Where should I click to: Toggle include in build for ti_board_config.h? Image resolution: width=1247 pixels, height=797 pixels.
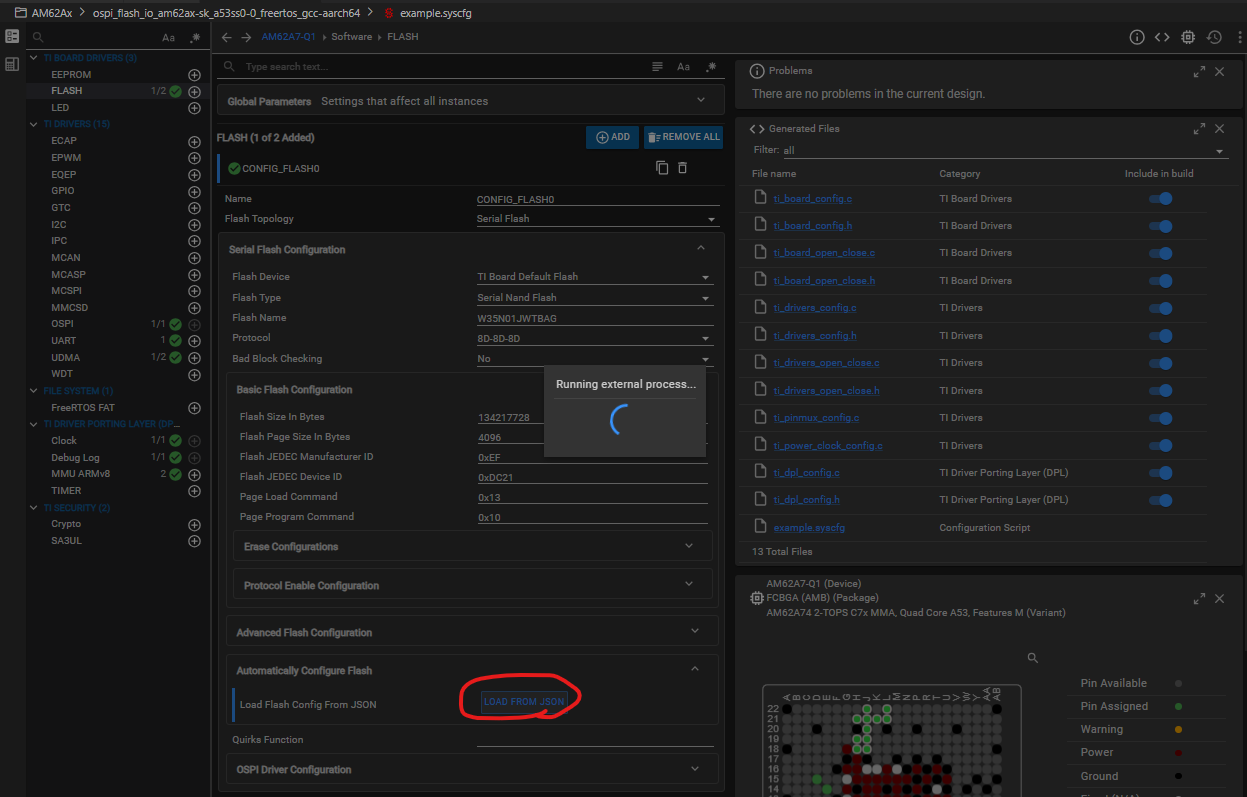[1160, 226]
